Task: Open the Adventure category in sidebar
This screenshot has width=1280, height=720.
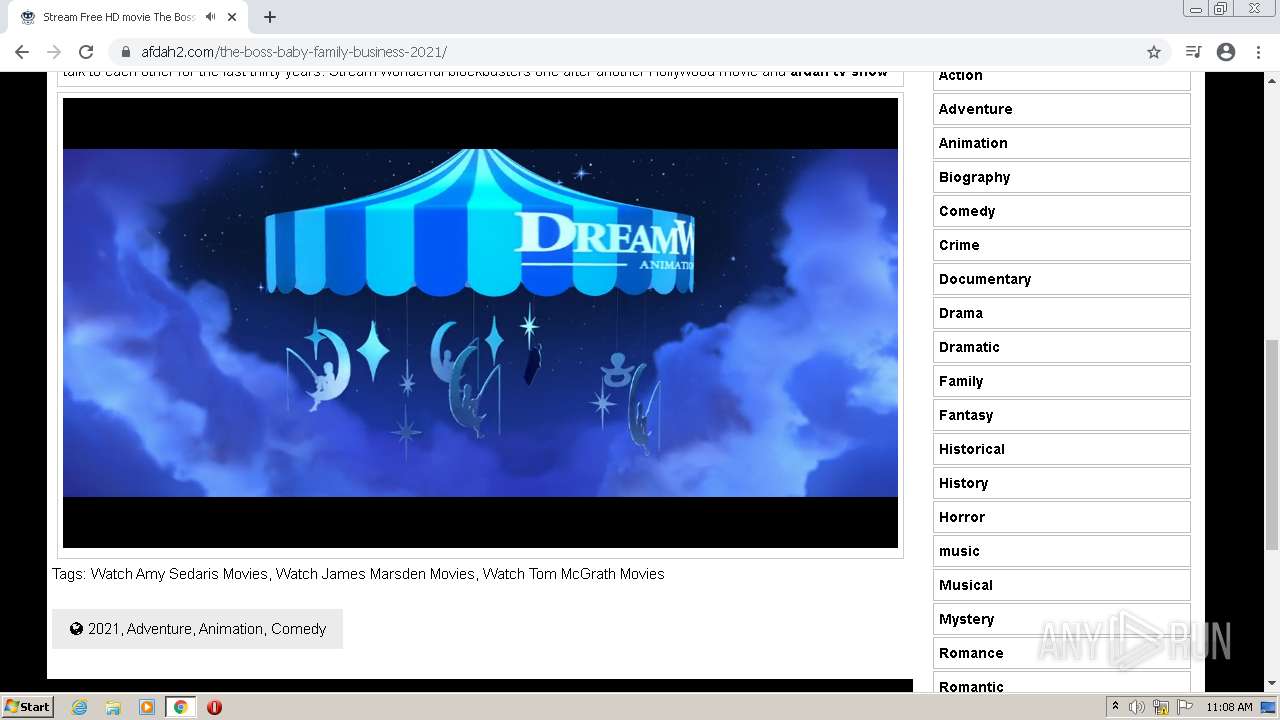Action: coord(1062,109)
